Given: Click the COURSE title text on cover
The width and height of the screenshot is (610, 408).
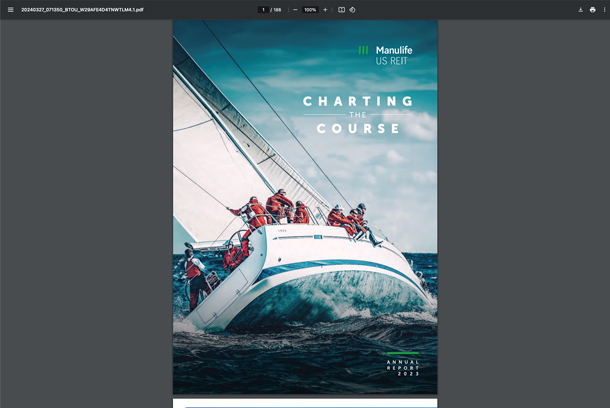Looking at the screenshot, I should (x=358, y=128).
